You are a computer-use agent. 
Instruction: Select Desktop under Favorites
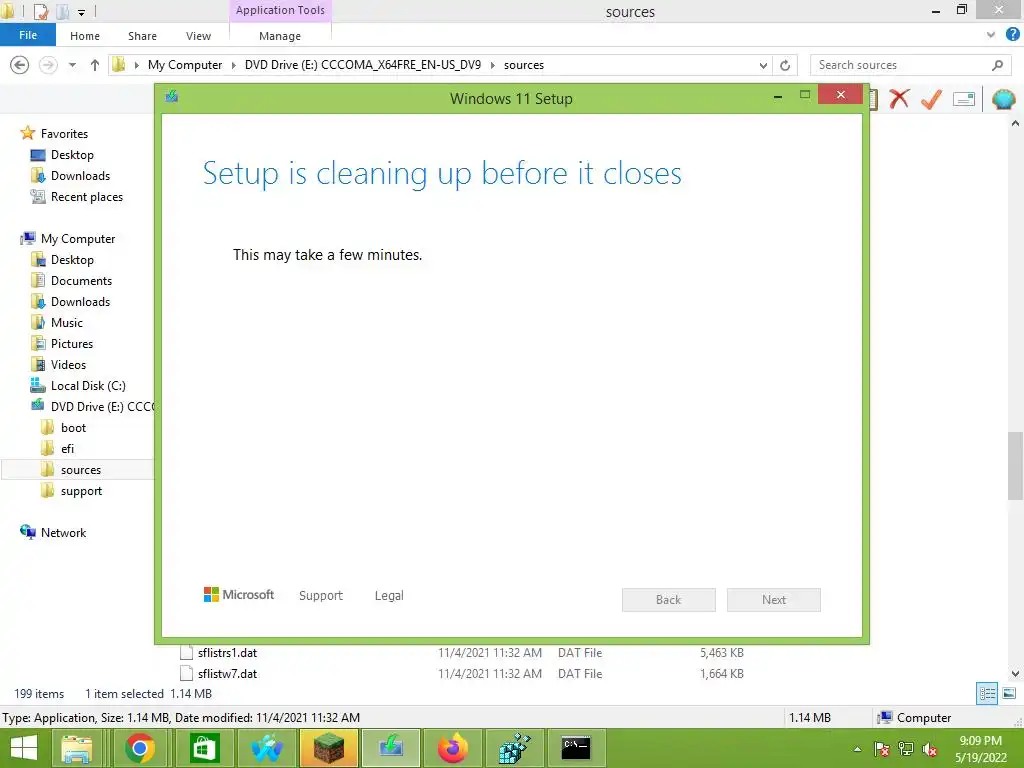(x=72, y=155)
